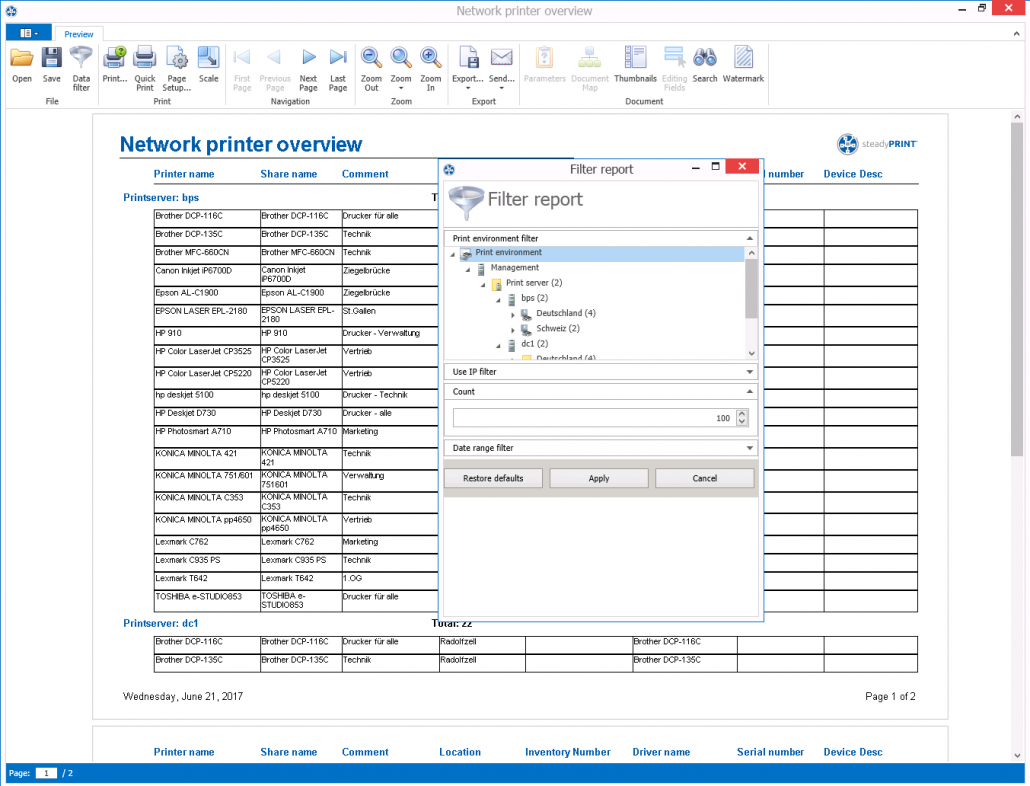Open Export... options
The image size is (1030, 786).
(468, 68)
